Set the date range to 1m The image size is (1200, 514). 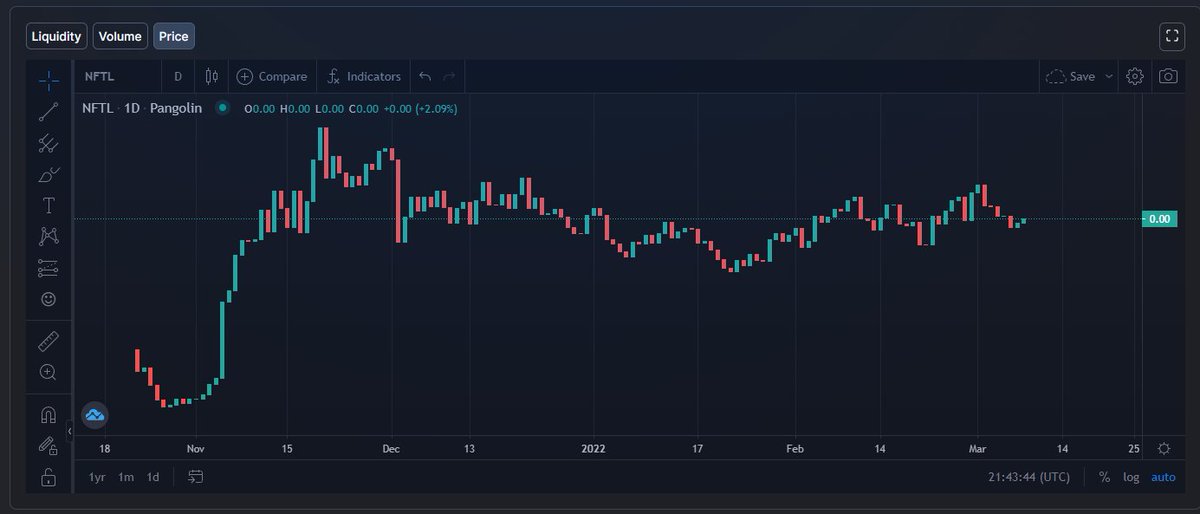tap(126, 477)
